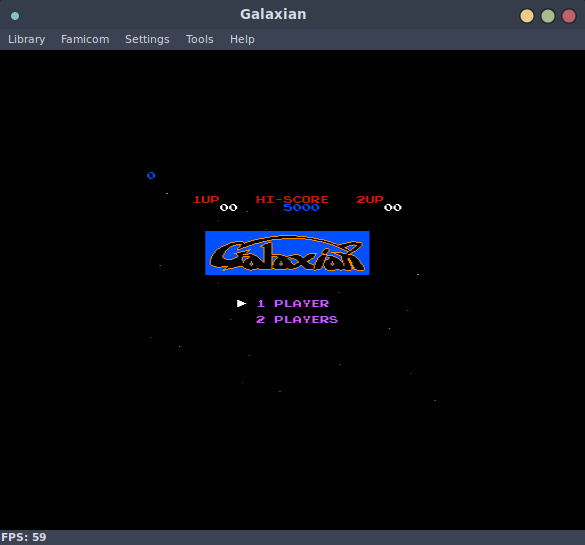Screen dimensions: 585x545
Task: Click the 1UP score value 00
Action: coord(229,207)
